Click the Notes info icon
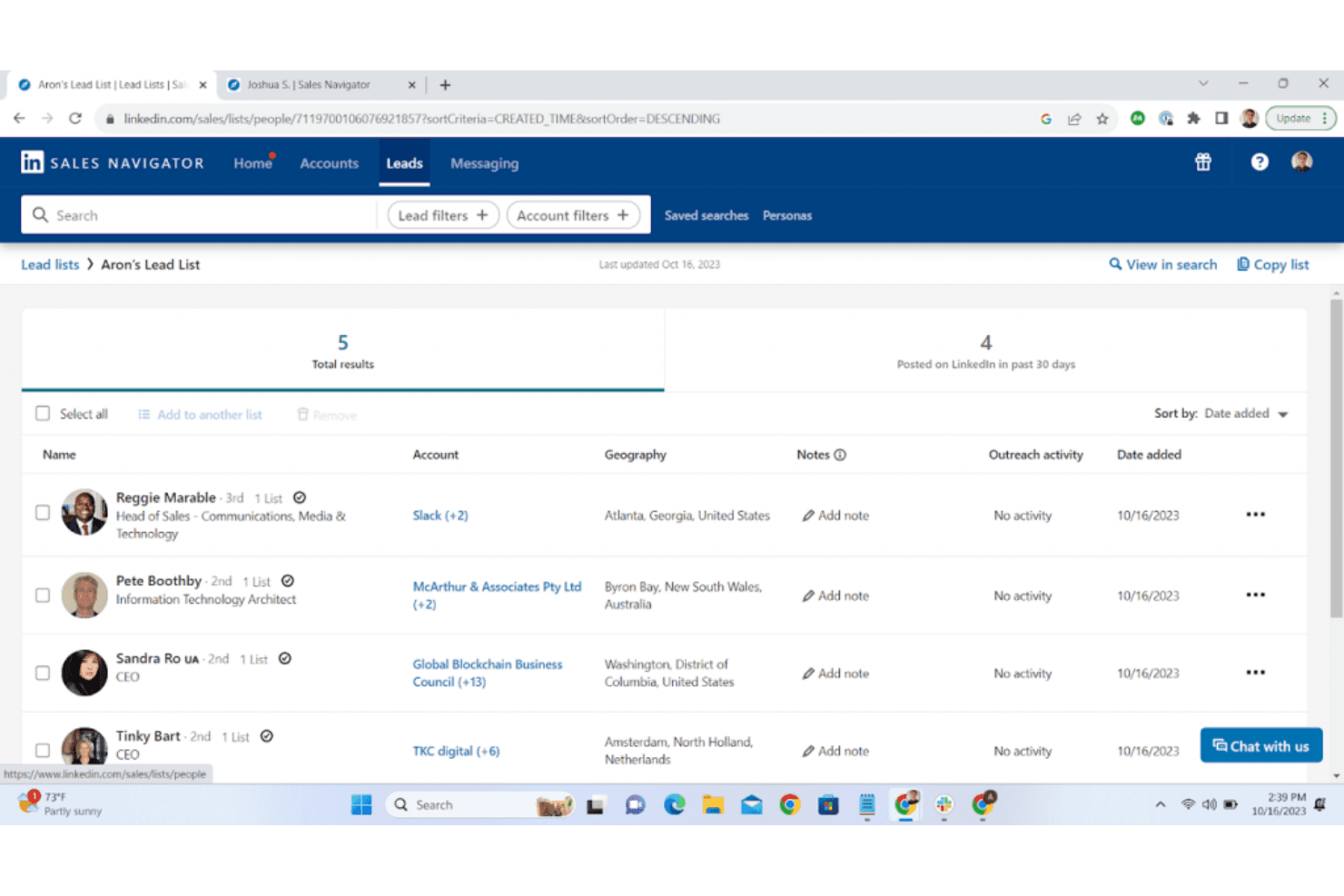Image resolution: width=1344 pixels, height=896 pixels. (840, 455)
